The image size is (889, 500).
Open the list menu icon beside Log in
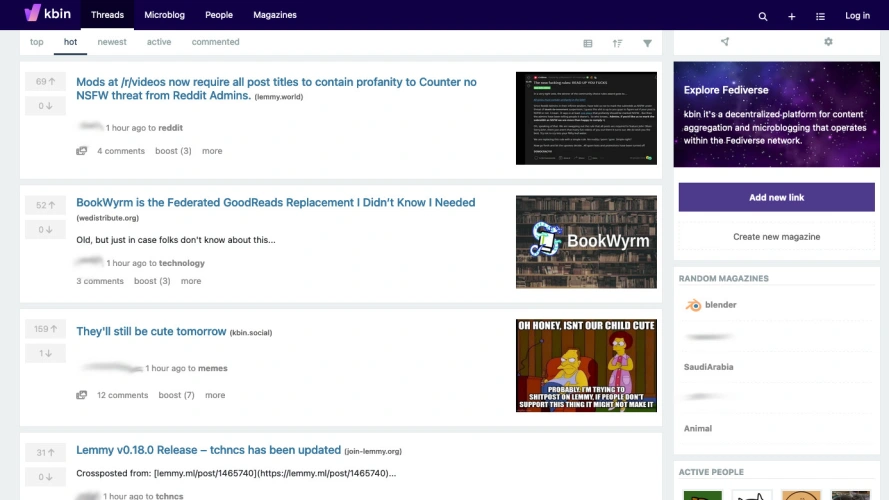coord(820,16)
